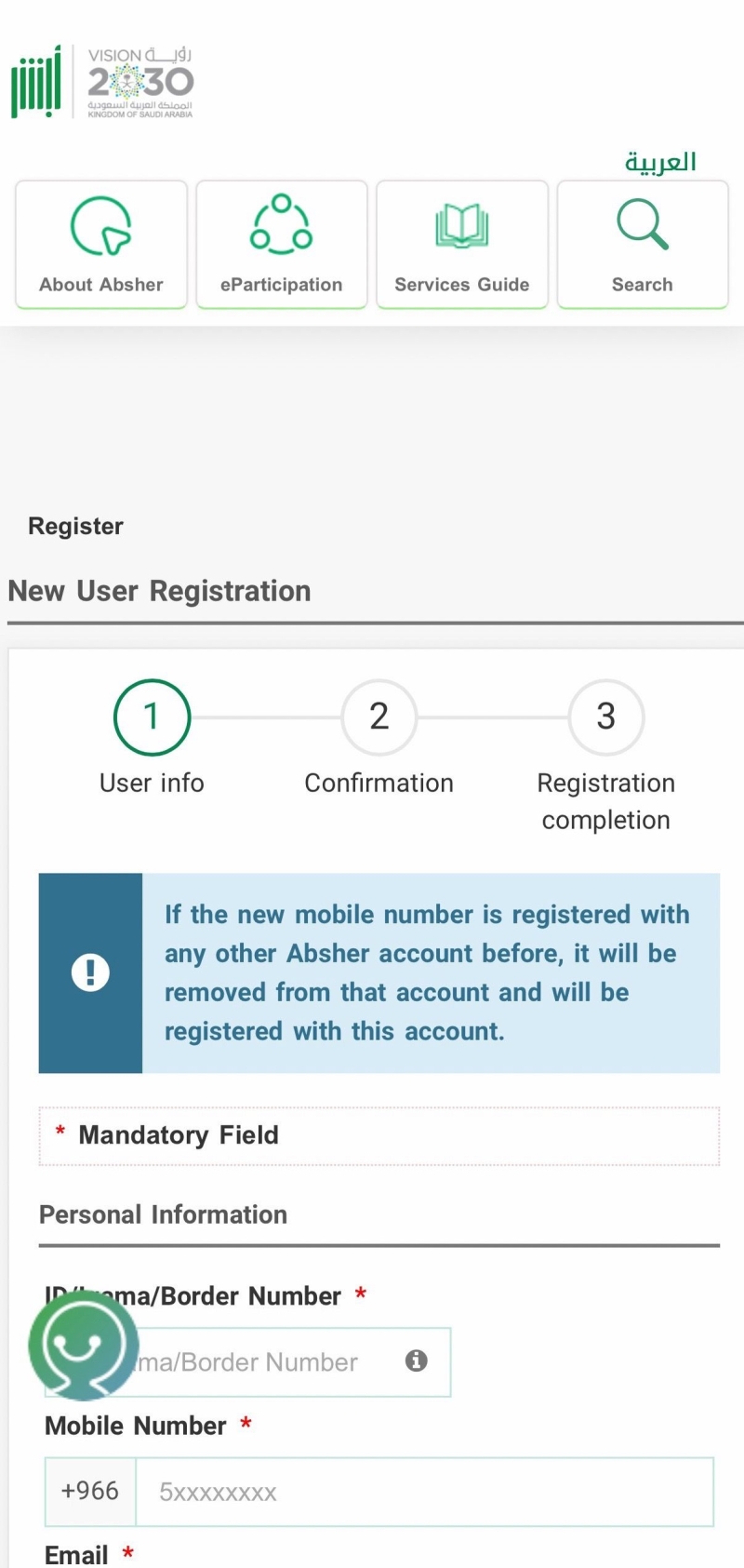Select step 1 User info
Screen dimensions: 744x1568
point(152,717)
